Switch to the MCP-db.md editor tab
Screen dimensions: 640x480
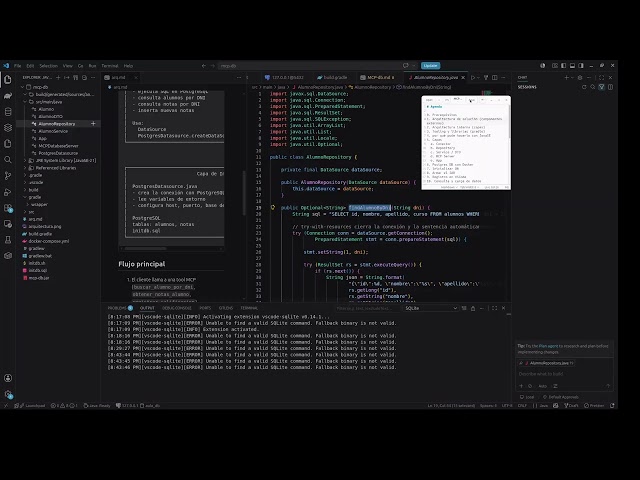coord(378,77)
